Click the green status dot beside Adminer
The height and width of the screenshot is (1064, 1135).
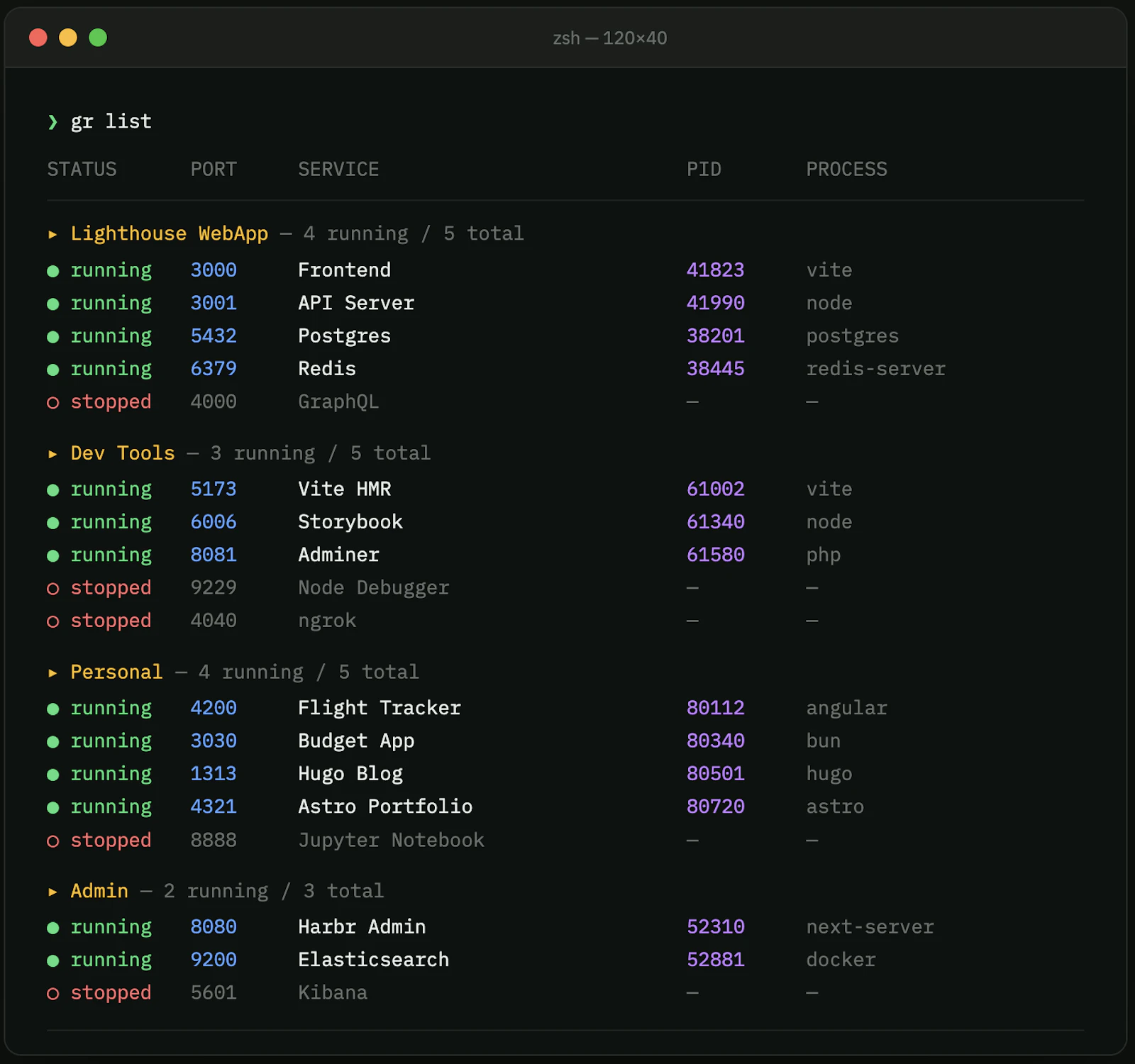[x=52, y=556]
